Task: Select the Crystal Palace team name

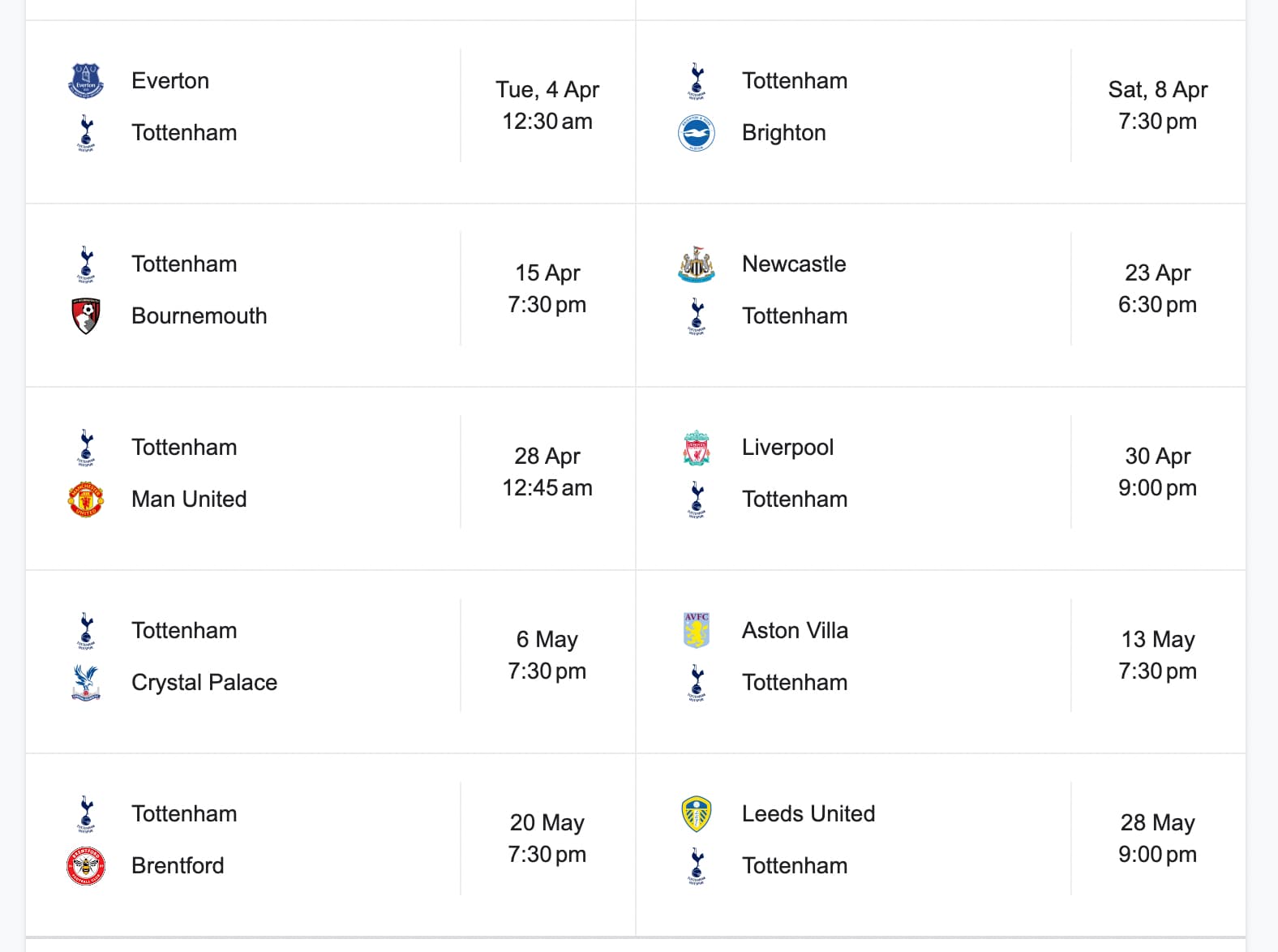Action: [204, 683]
